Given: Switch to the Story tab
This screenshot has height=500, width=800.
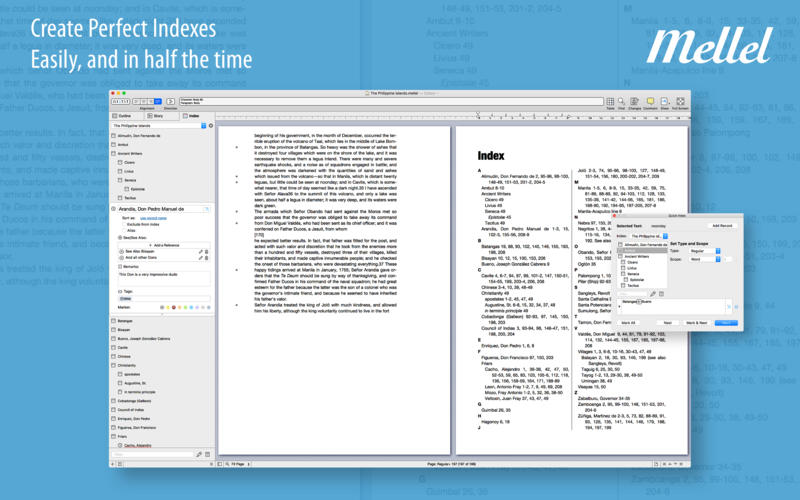Looking at the screenshot, I should pos(158,115).
